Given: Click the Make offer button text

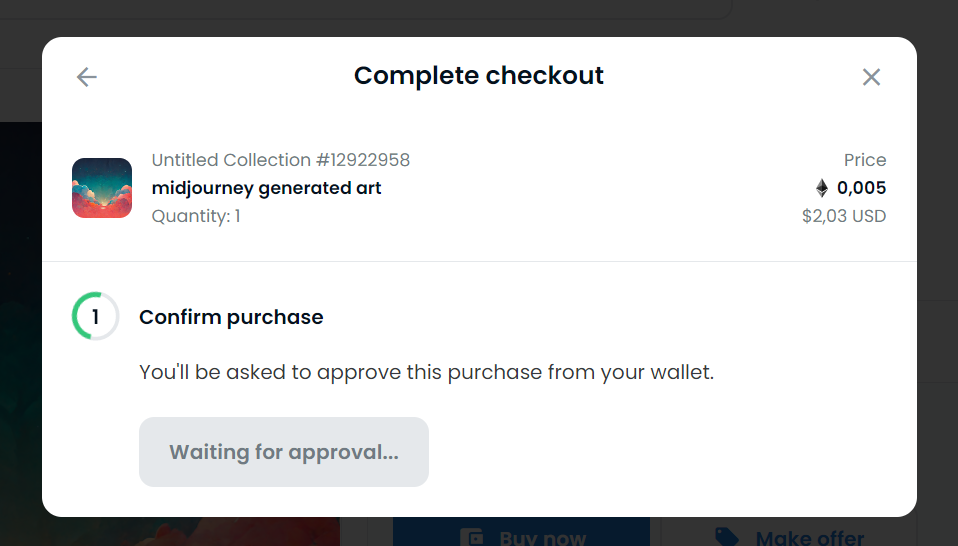Looking at the screenshot, I should pyautogui.click(x=812, y=538).
